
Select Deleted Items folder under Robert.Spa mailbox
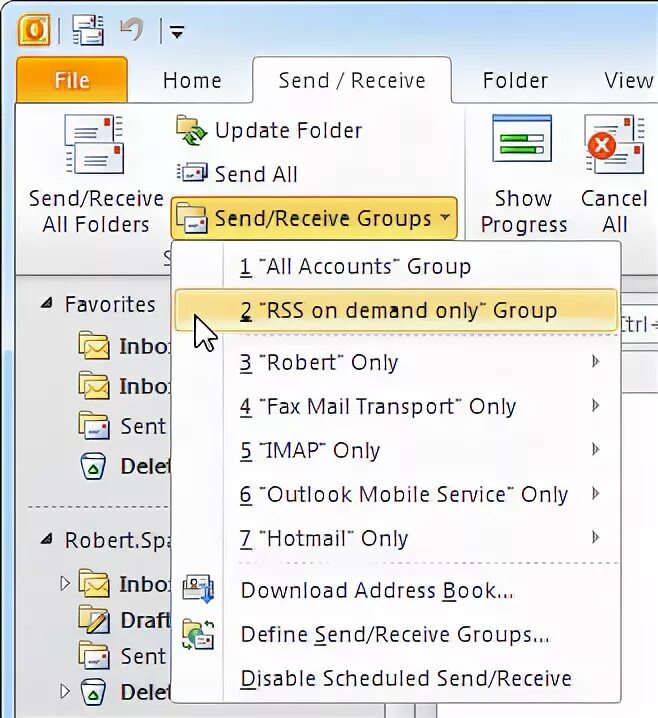tap(125, 692)
